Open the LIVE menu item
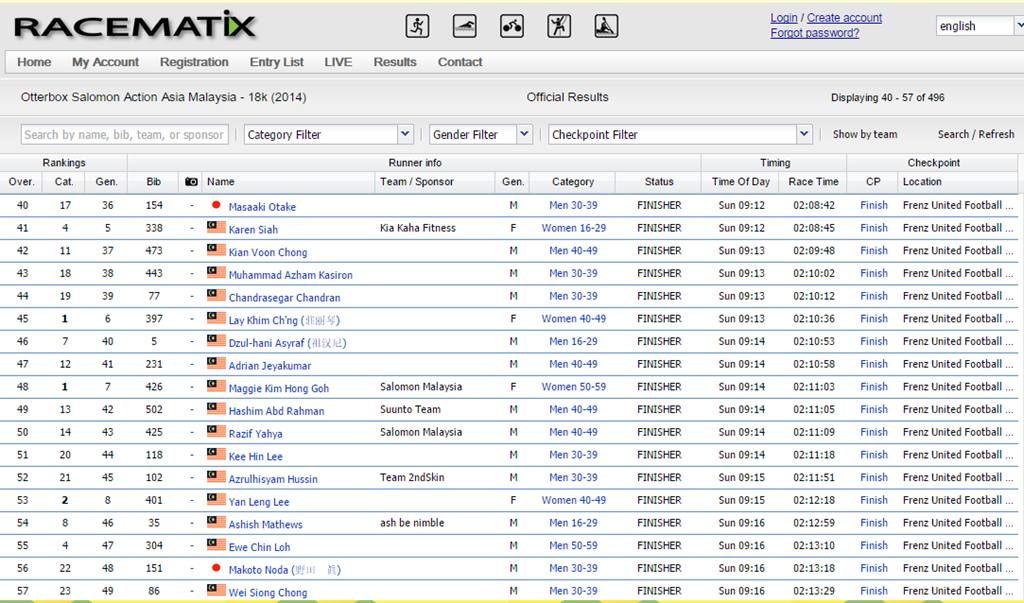 click(338, 62)
